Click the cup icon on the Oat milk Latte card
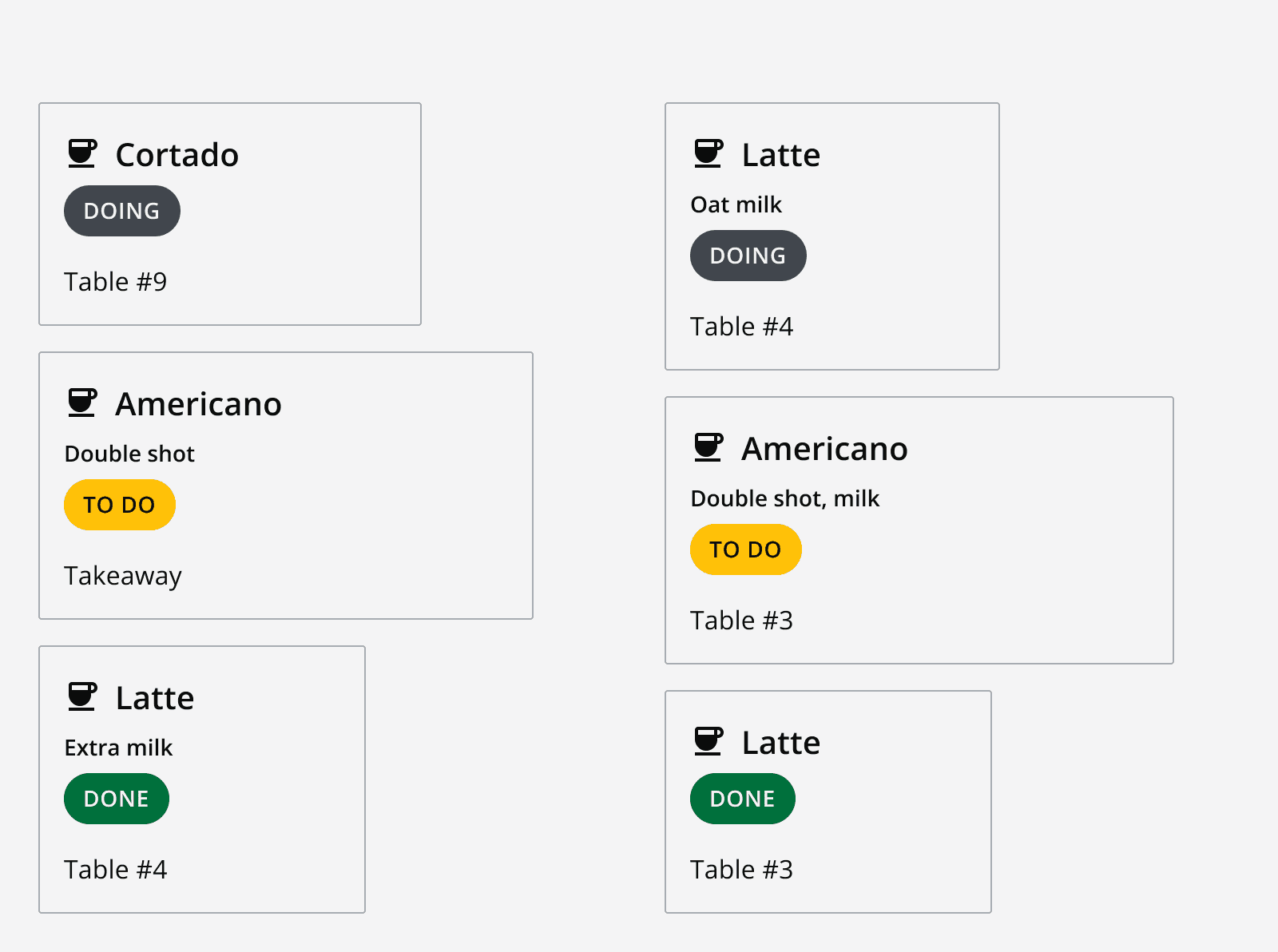Viewport: 1278px width, 952px height. pyautogui.click(x=708, y=153)
